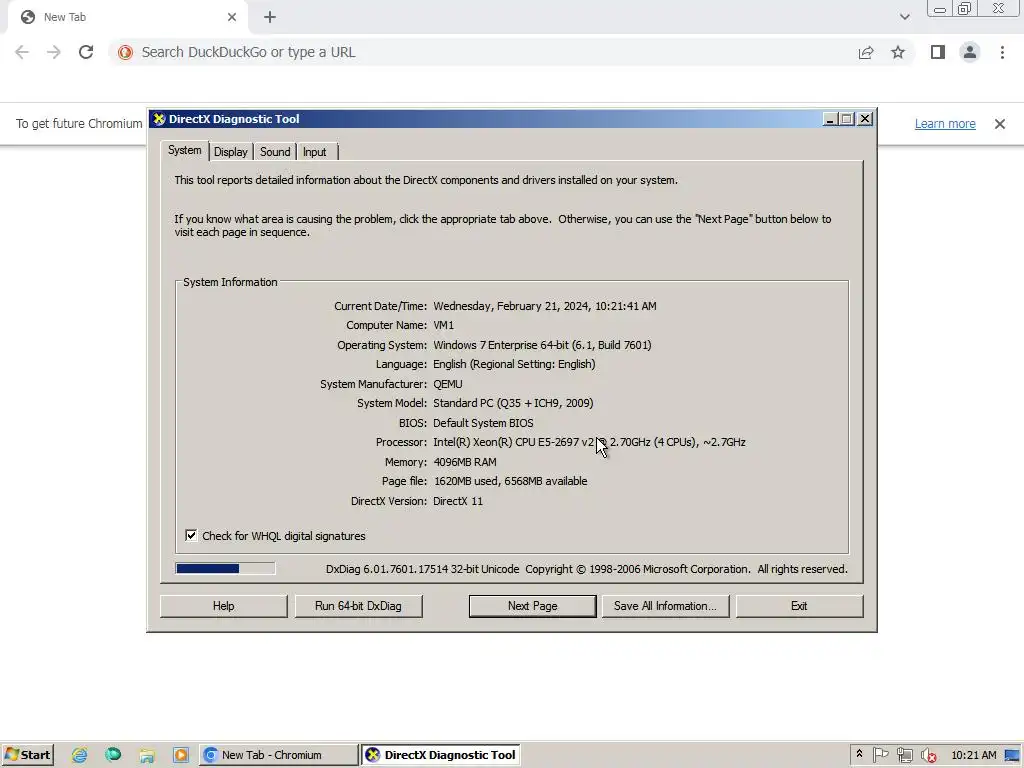Viewport: 1024px width, 768px height.
Task: Click the DxDiag progress bar
Action: tap(225, 568)
